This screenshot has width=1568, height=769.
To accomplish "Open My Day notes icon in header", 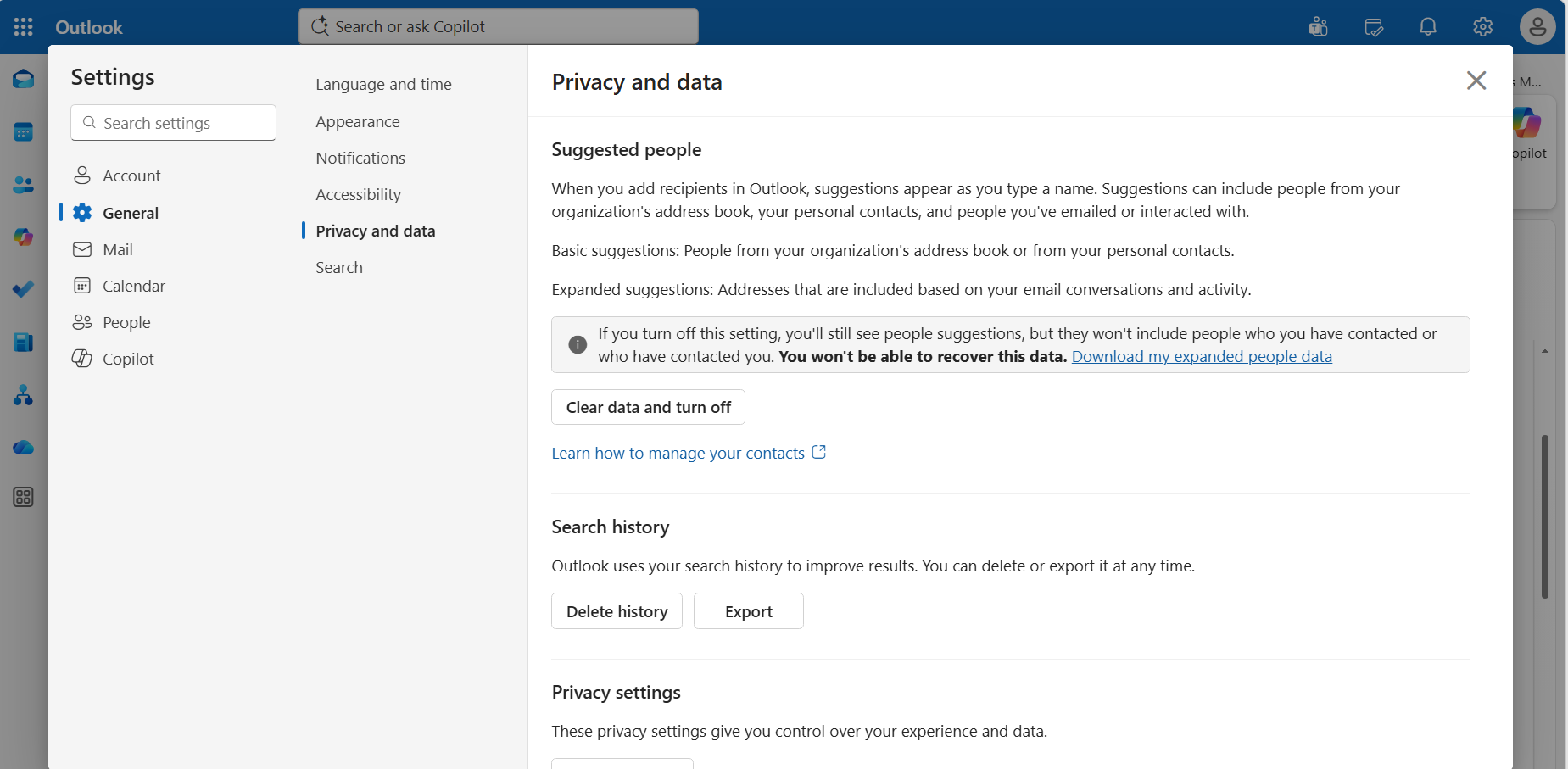I will tap(1374, 27).
